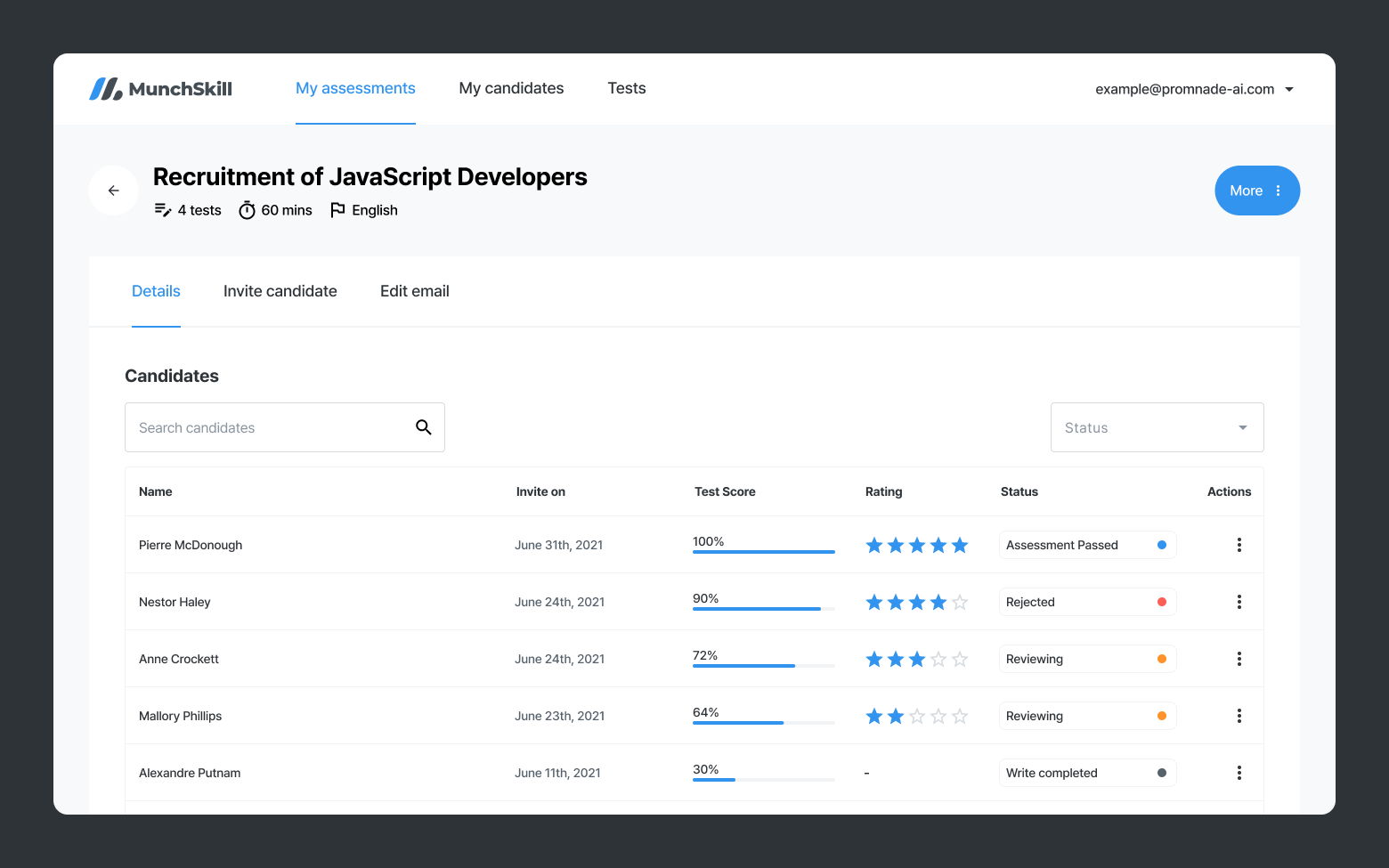
Task: Sort by Status column header
Action: tap(1019, 491)
